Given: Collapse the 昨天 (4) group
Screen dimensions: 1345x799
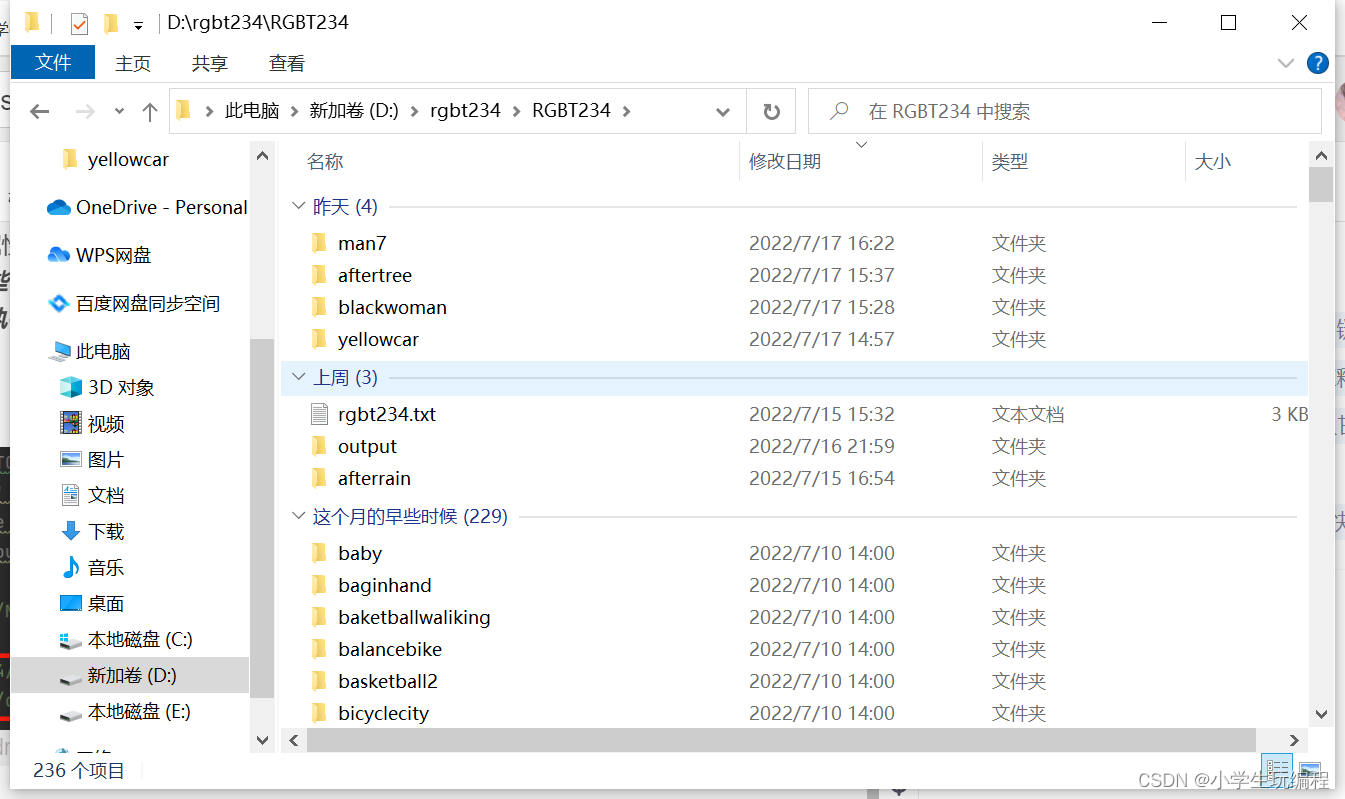Looking at the screenshot, I should (298, 207).
